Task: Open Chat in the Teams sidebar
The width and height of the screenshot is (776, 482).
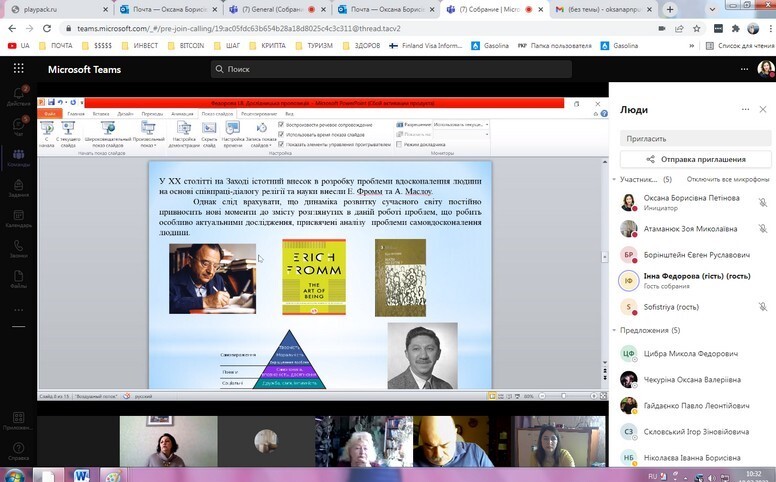Action: 18,126
